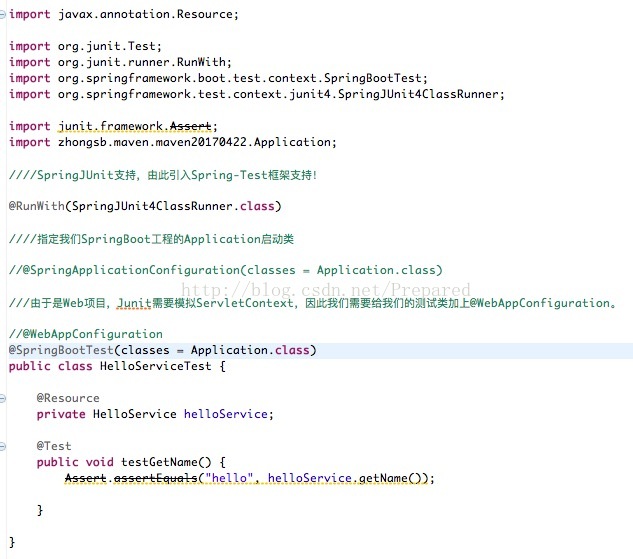
Task: Click the 'helloService;' field name in the private declaration
Action: (x=228, y=414)
